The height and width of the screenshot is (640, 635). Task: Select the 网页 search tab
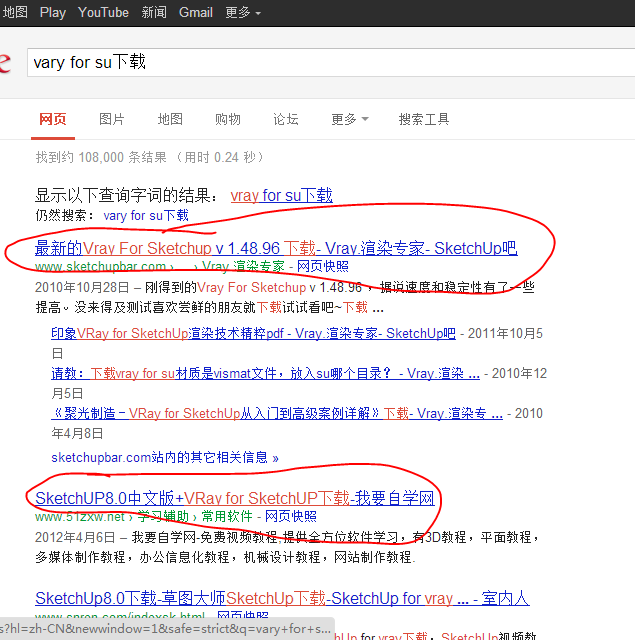coord(53,119)
